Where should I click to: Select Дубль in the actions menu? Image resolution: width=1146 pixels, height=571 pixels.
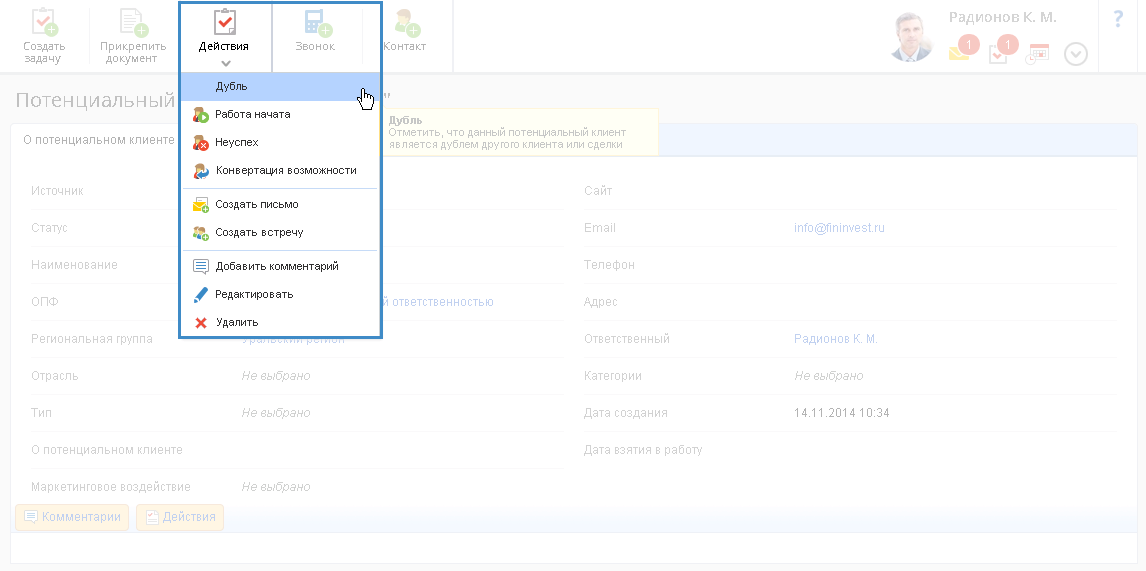[x=280, y=86]
